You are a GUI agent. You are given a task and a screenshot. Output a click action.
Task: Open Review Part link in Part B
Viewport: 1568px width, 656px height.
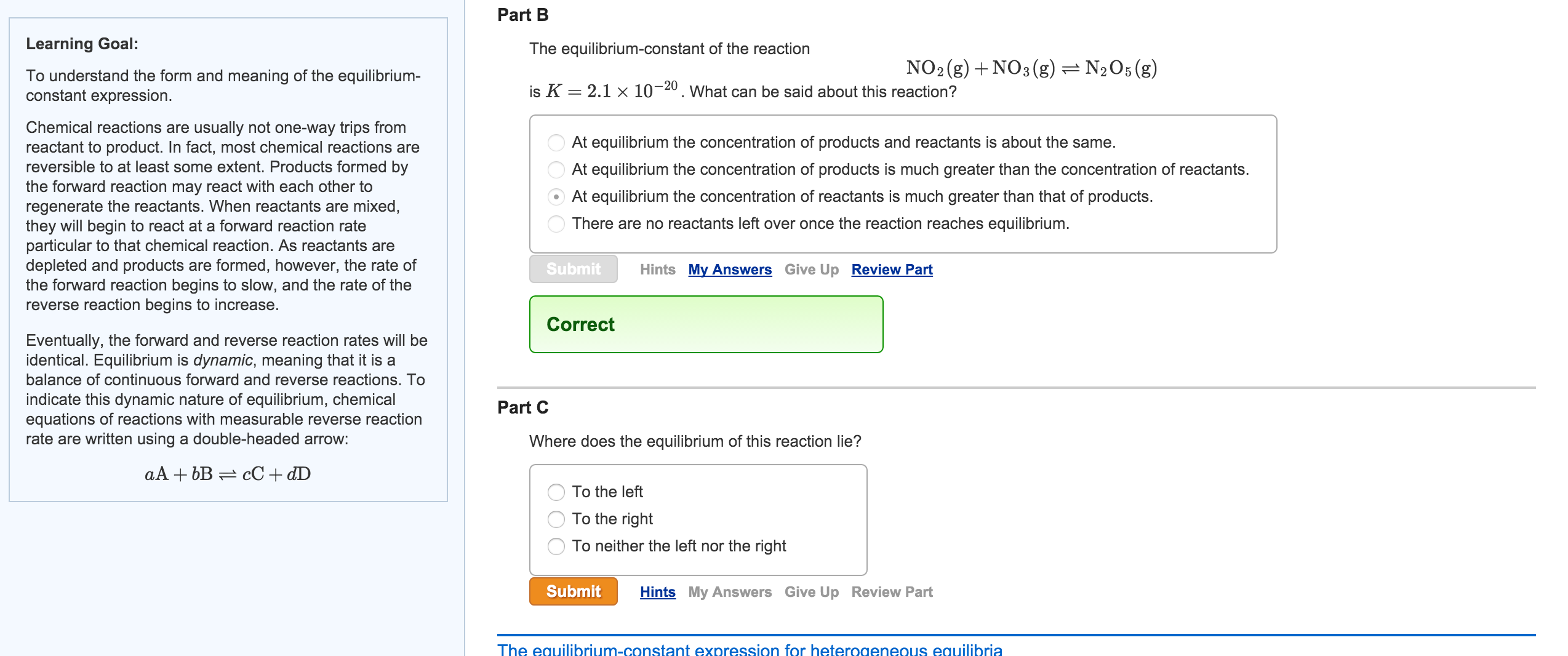pos(892,270)
